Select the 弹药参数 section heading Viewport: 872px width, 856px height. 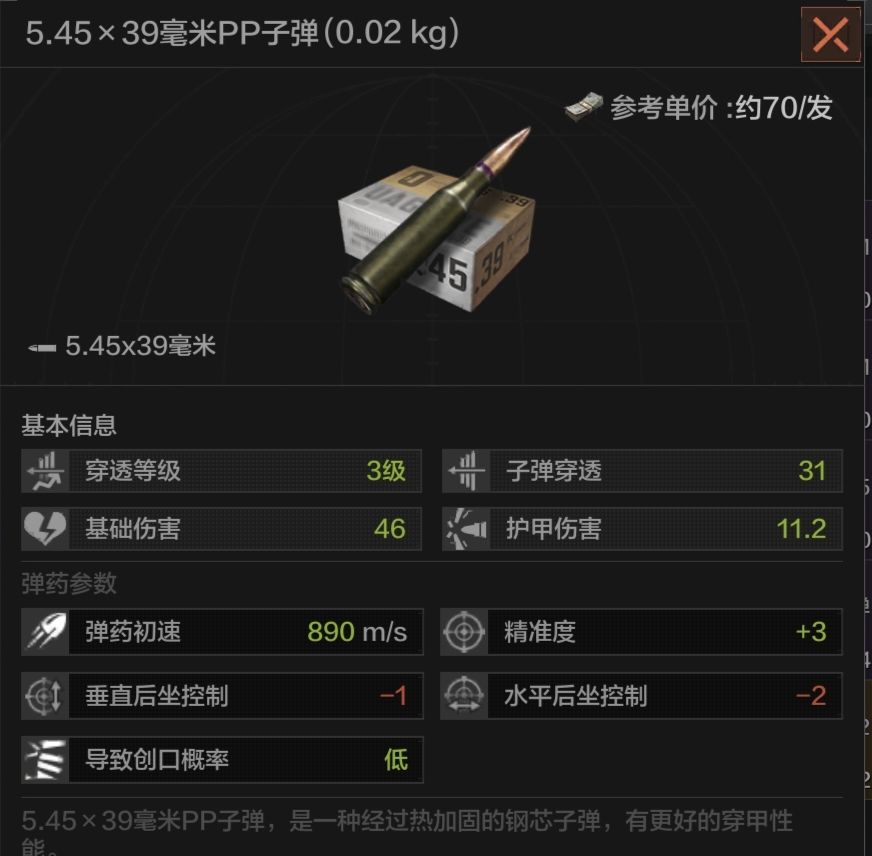(x=69, y=583)
